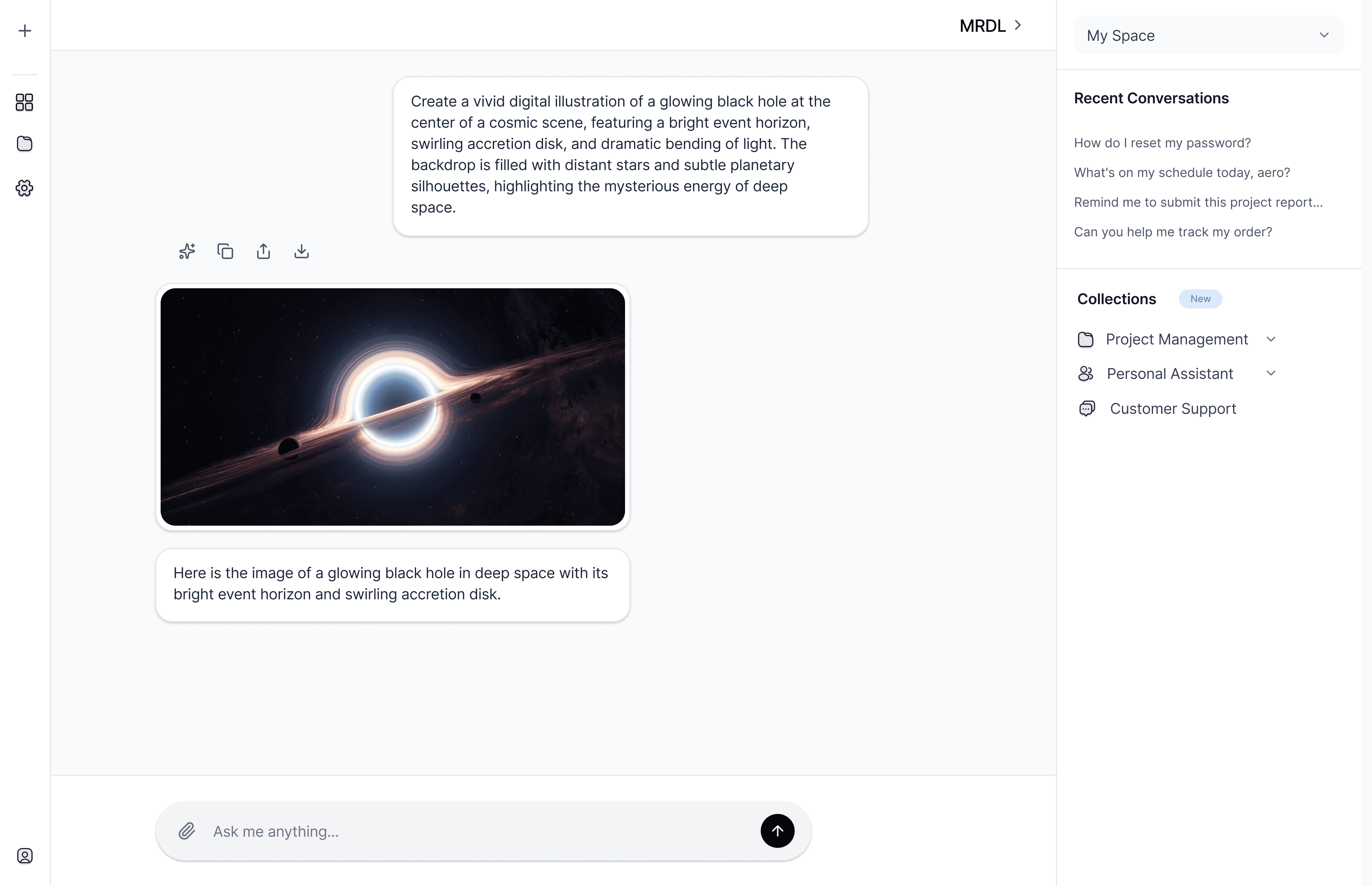Download the generated image
This screenshot has height=886, width=1372.
pyautogui.click(x=302, y=251)
